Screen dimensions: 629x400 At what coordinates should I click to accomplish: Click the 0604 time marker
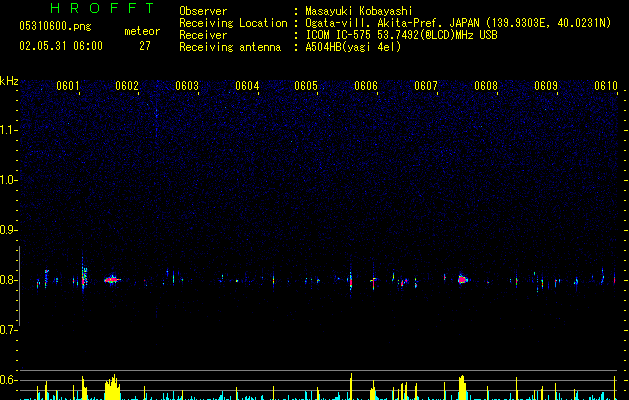tap(247, 86)
